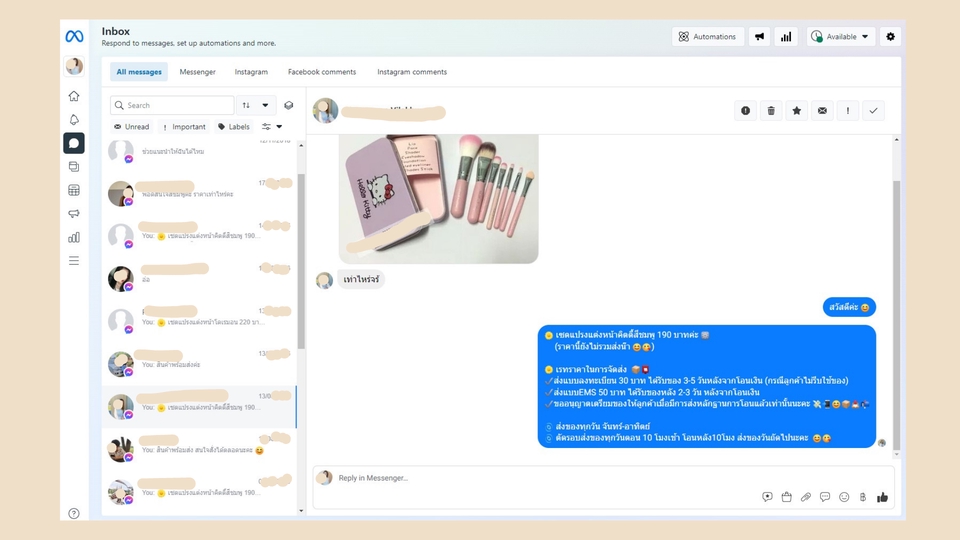Filter by Labels
The height and width of the screenshot is (540, 960).
pyautogui.click(x=234, y=127)
